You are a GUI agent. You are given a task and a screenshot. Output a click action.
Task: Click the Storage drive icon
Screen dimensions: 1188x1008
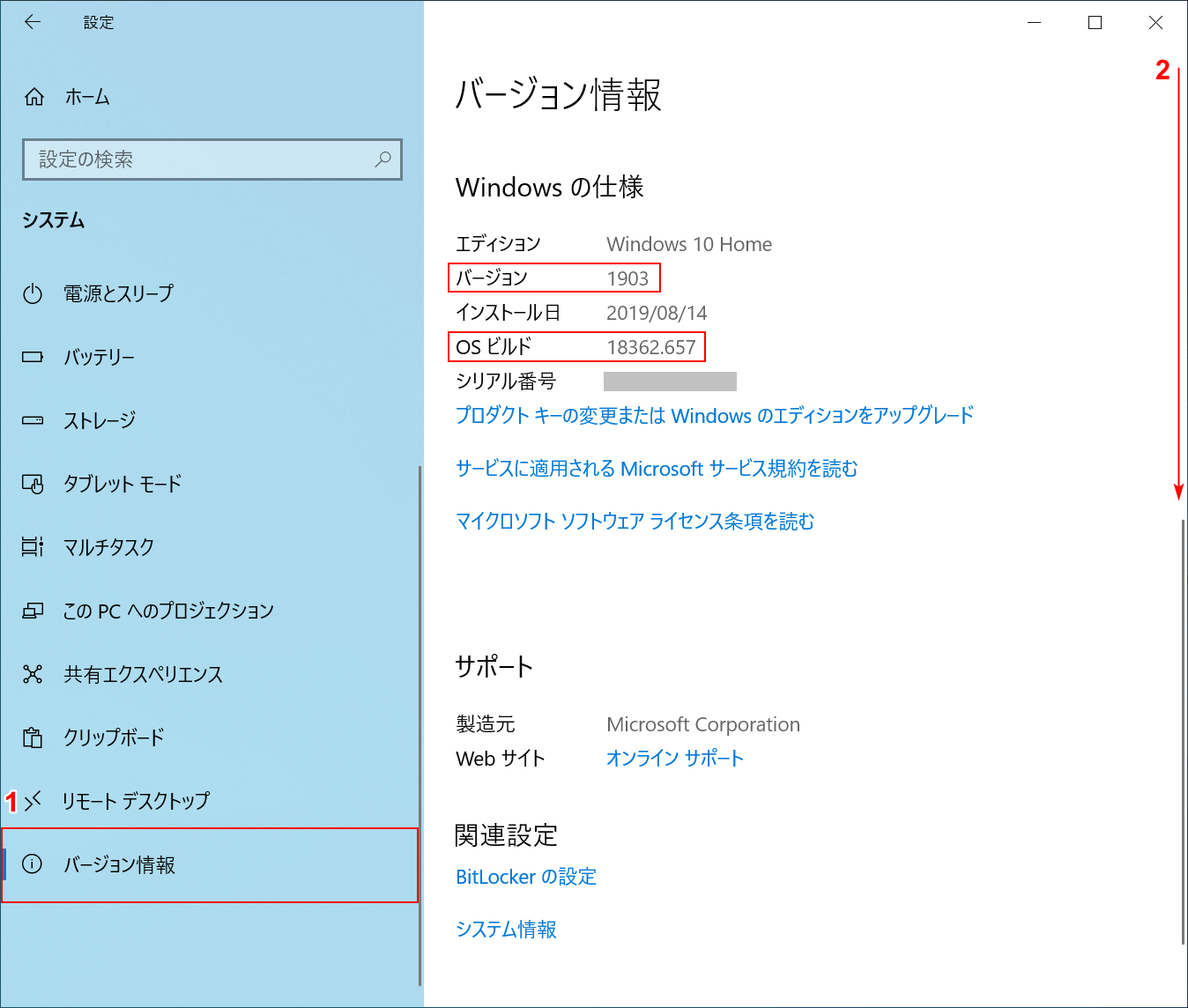[33, 420]
